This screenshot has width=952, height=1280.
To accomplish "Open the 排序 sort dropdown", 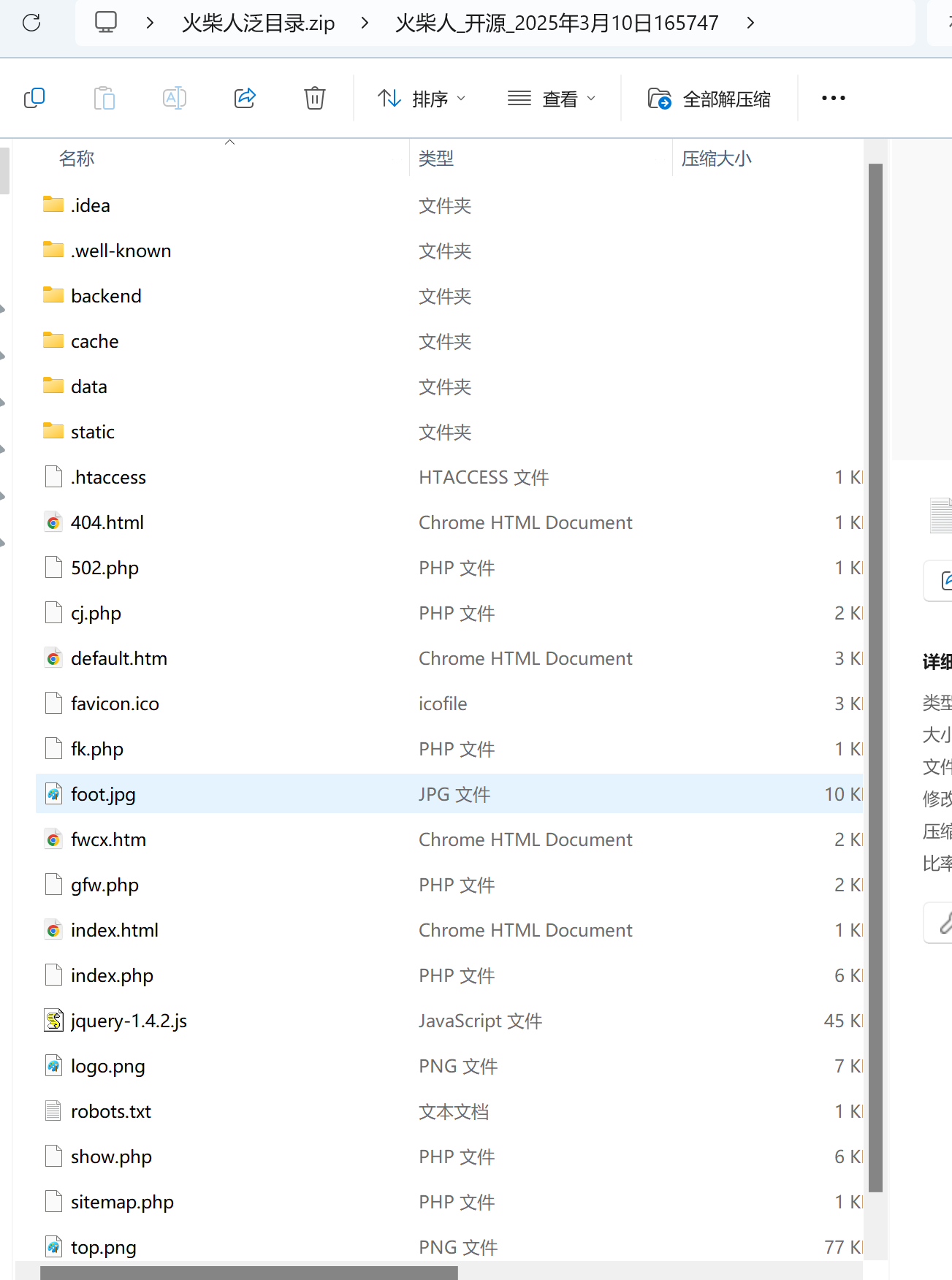I will click(422, 99).
